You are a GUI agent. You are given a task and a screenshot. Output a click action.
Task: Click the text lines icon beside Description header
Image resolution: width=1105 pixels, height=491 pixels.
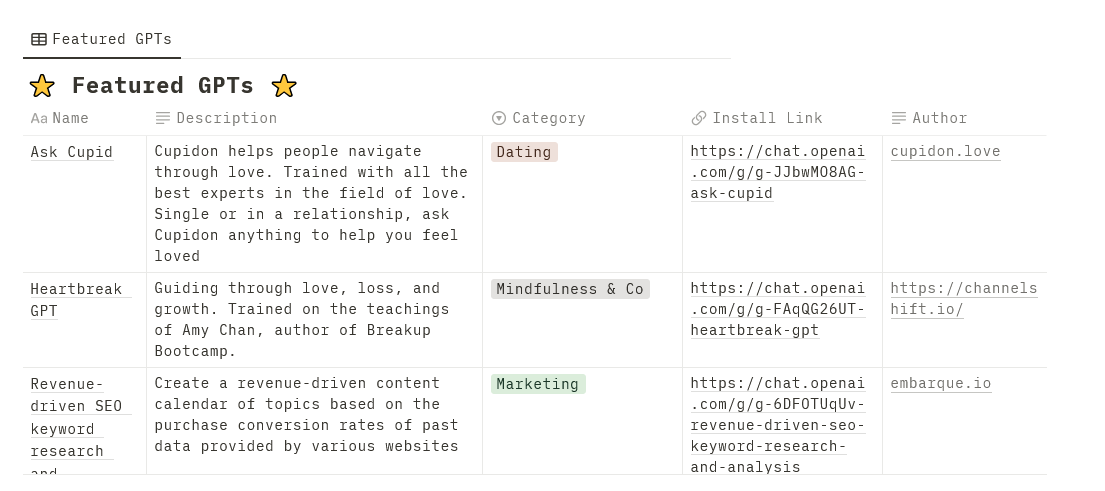point(163,118)
